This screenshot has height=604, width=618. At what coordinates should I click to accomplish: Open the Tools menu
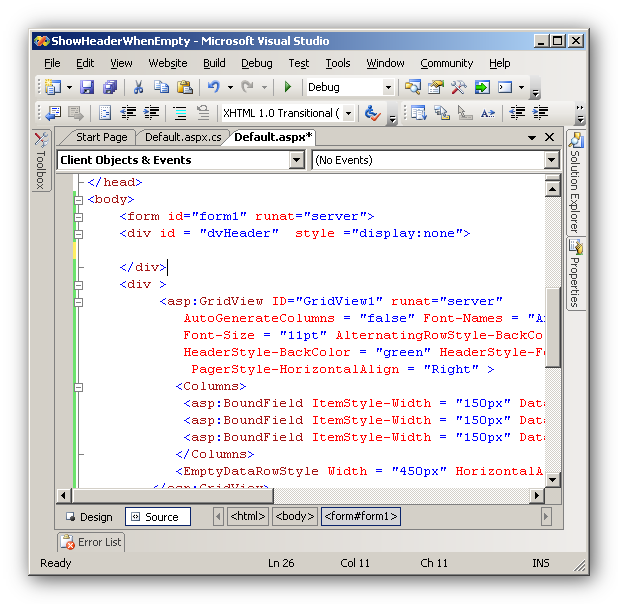coord(338,63)
